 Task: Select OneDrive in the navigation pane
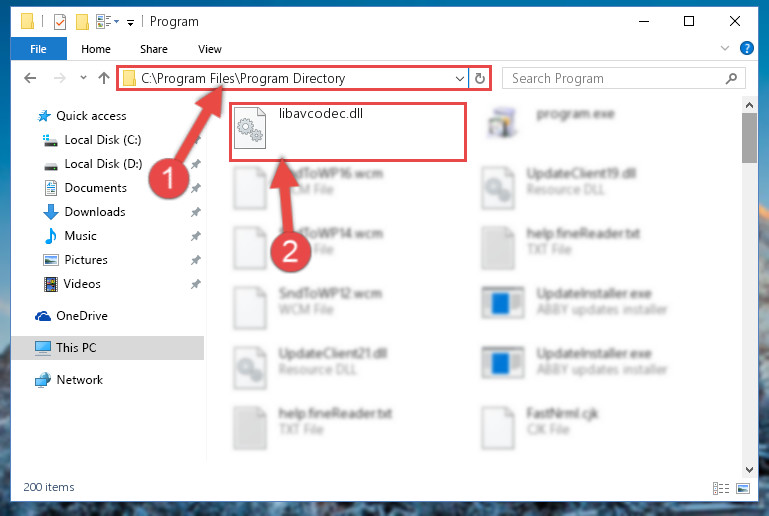coord(71,316)
